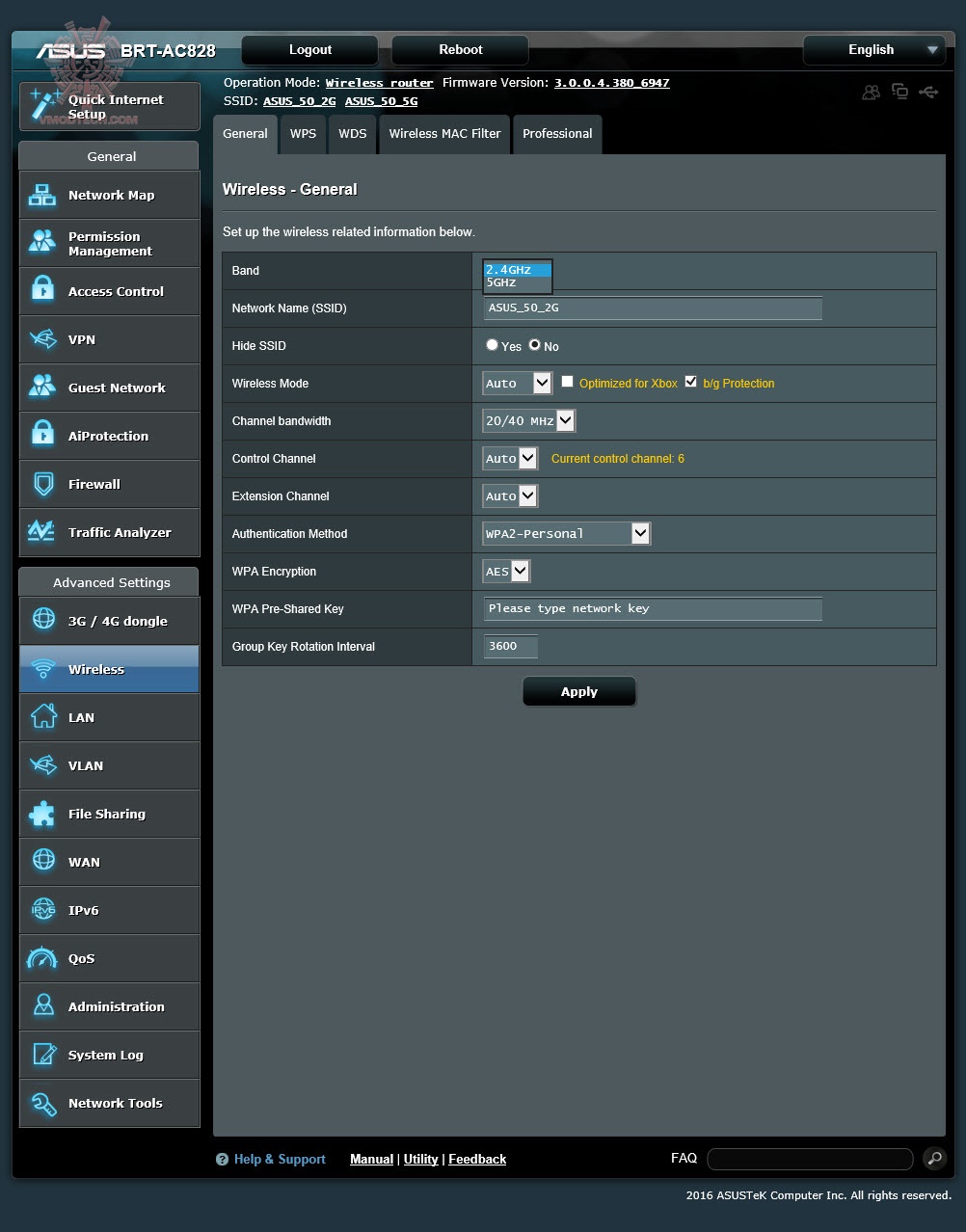Click the Quick Internet Setup wand icon

tap(44, 104)
